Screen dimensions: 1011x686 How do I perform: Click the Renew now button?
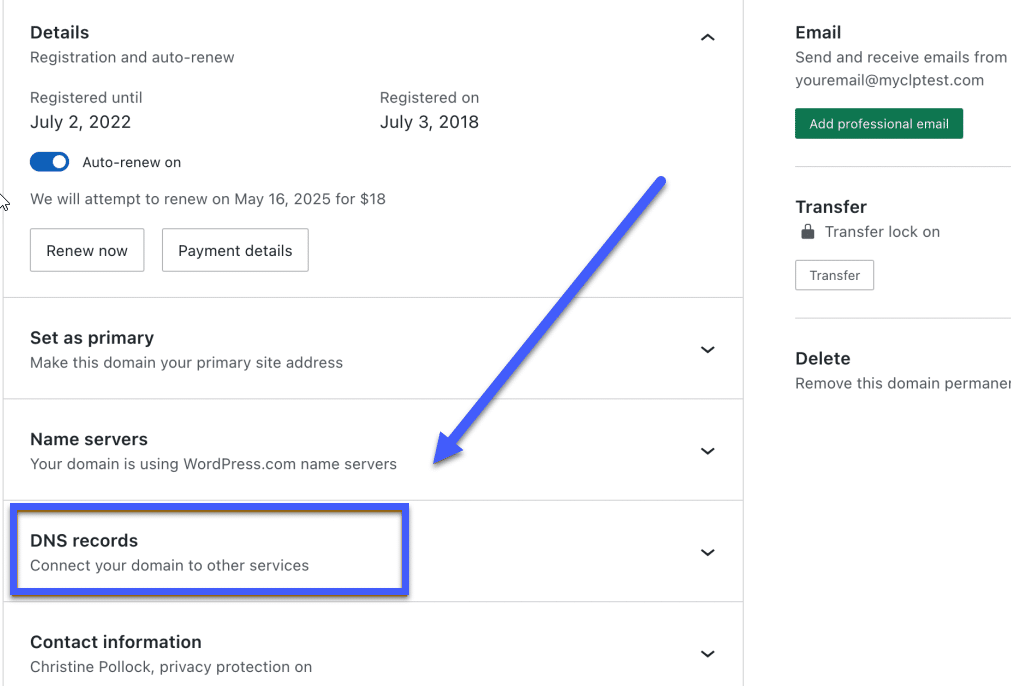tap(87, 251)
